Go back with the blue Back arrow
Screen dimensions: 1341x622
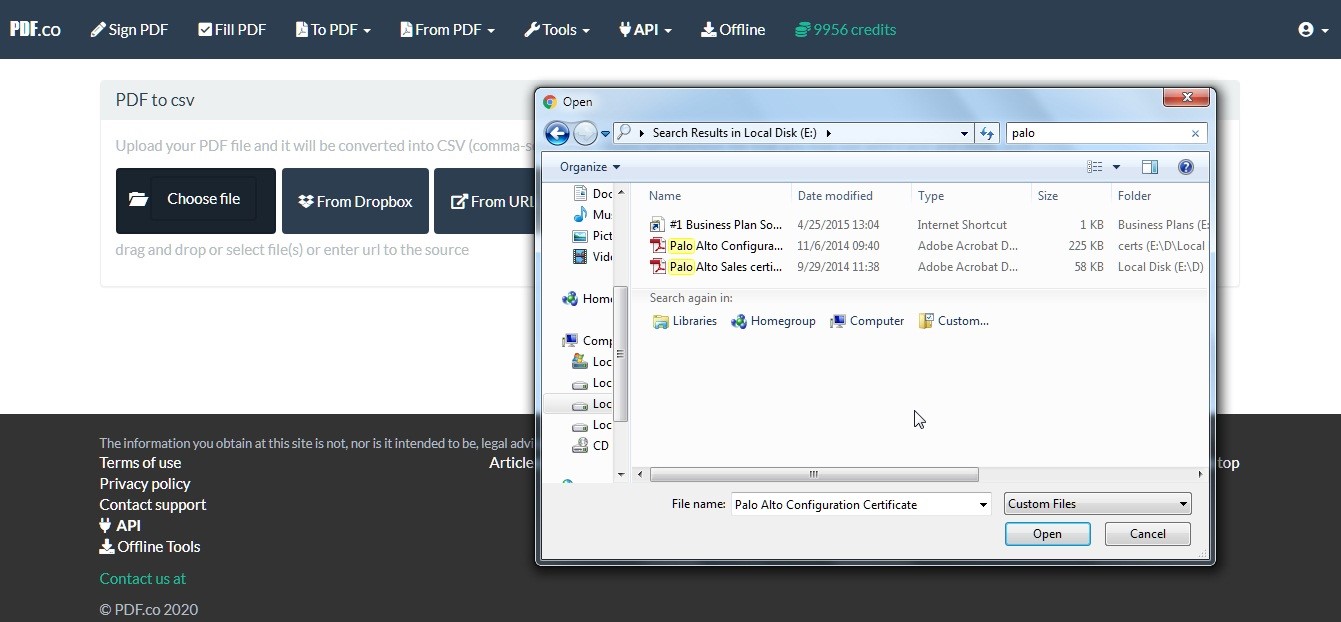[x=557, y=133]
